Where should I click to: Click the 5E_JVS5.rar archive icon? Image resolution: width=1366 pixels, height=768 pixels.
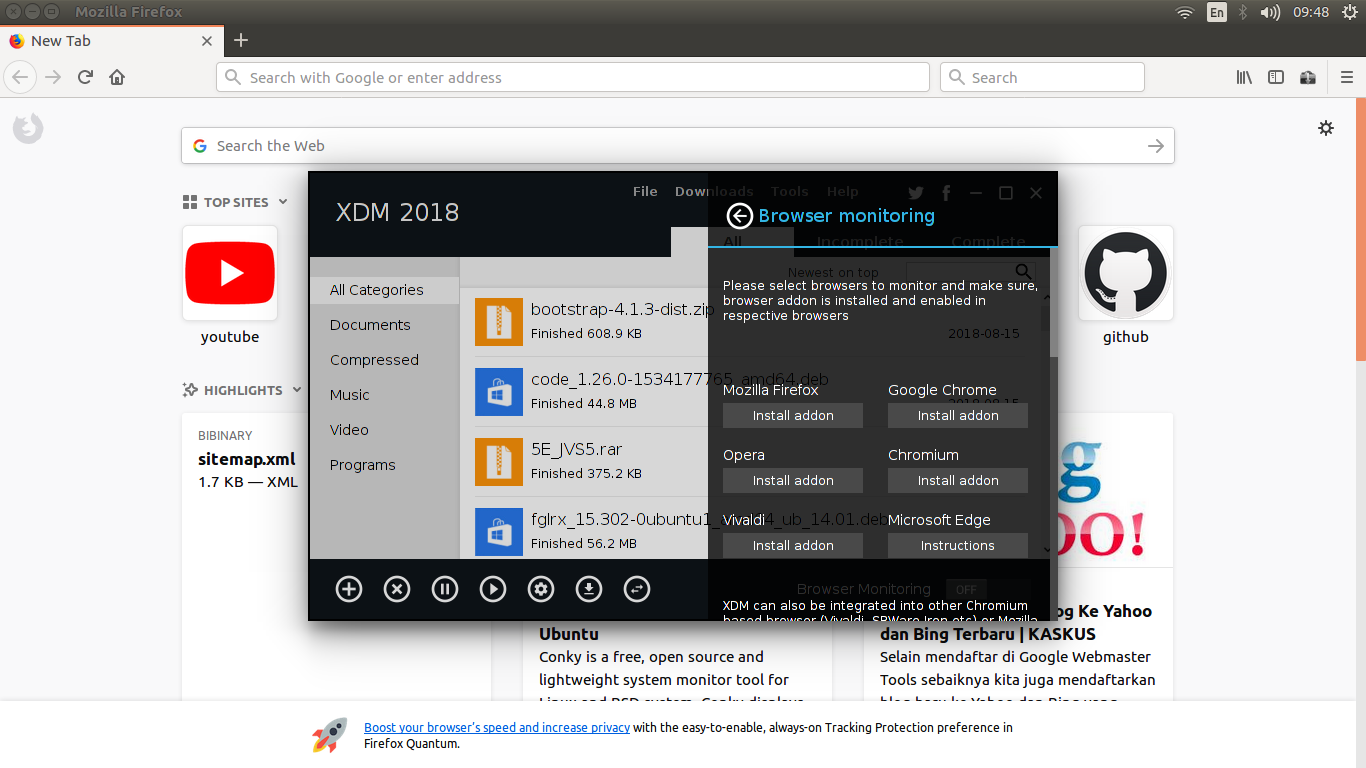499,462
